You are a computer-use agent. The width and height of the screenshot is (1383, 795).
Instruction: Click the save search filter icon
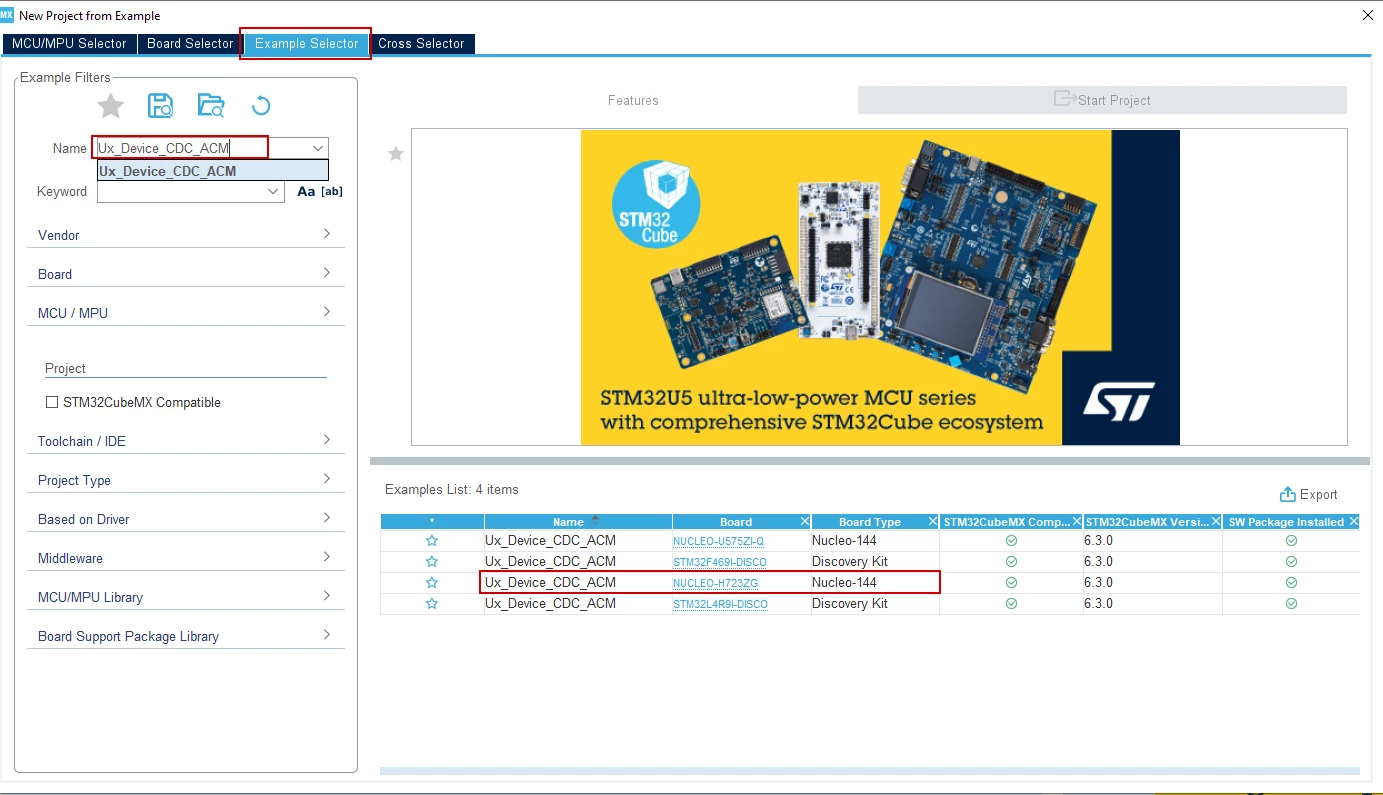coord(160,105)
